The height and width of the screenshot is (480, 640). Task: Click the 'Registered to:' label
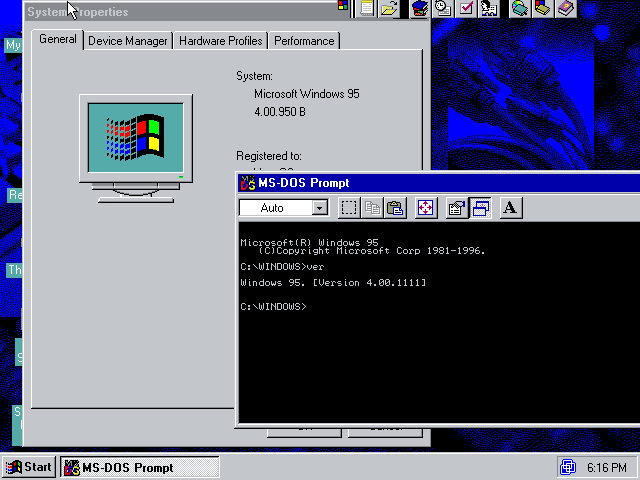tap(269, 156)
